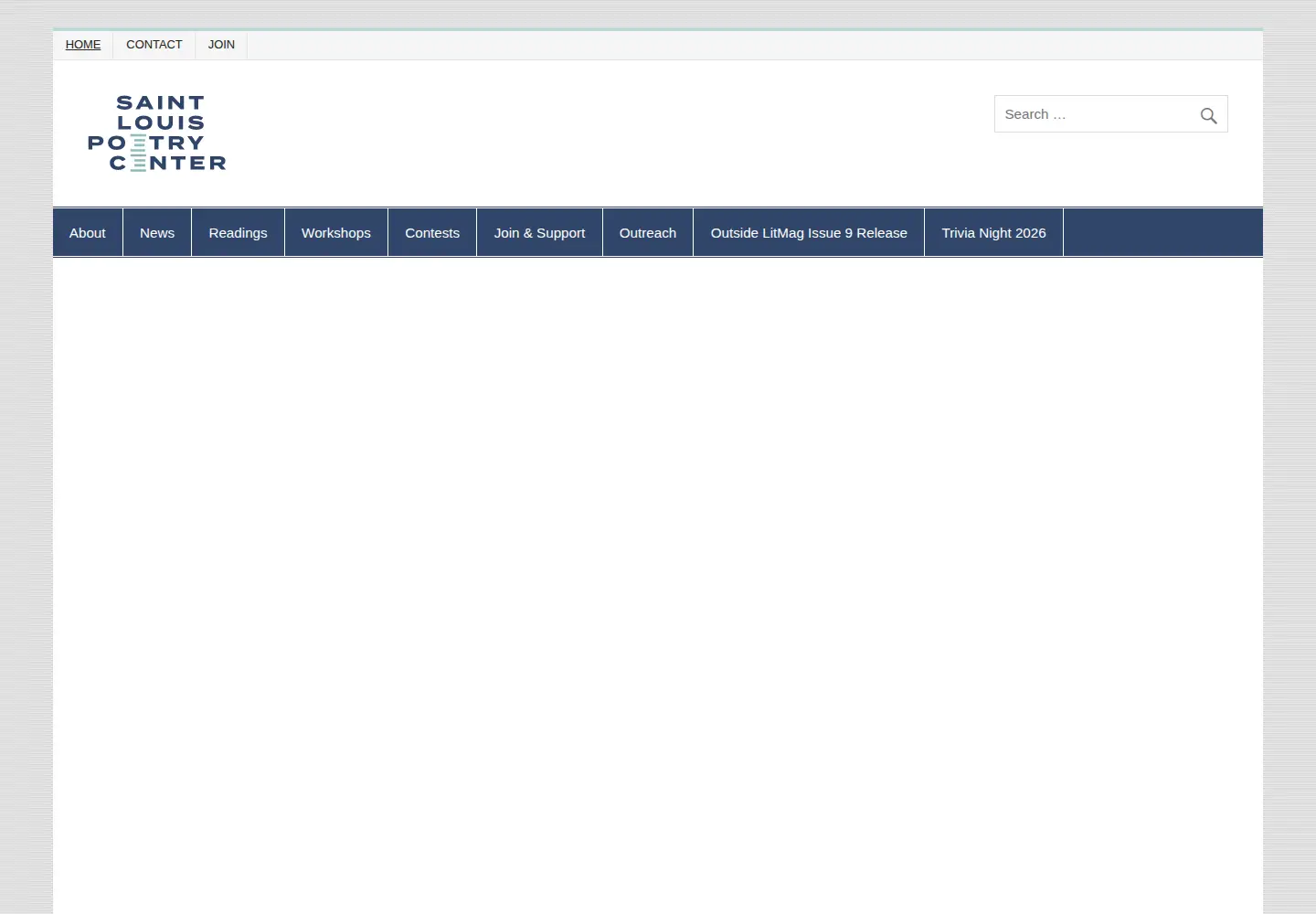Image resolution: width=1316 pixels, height=914 pixels.
Task: Open the About menu
Action: [88, 233]
